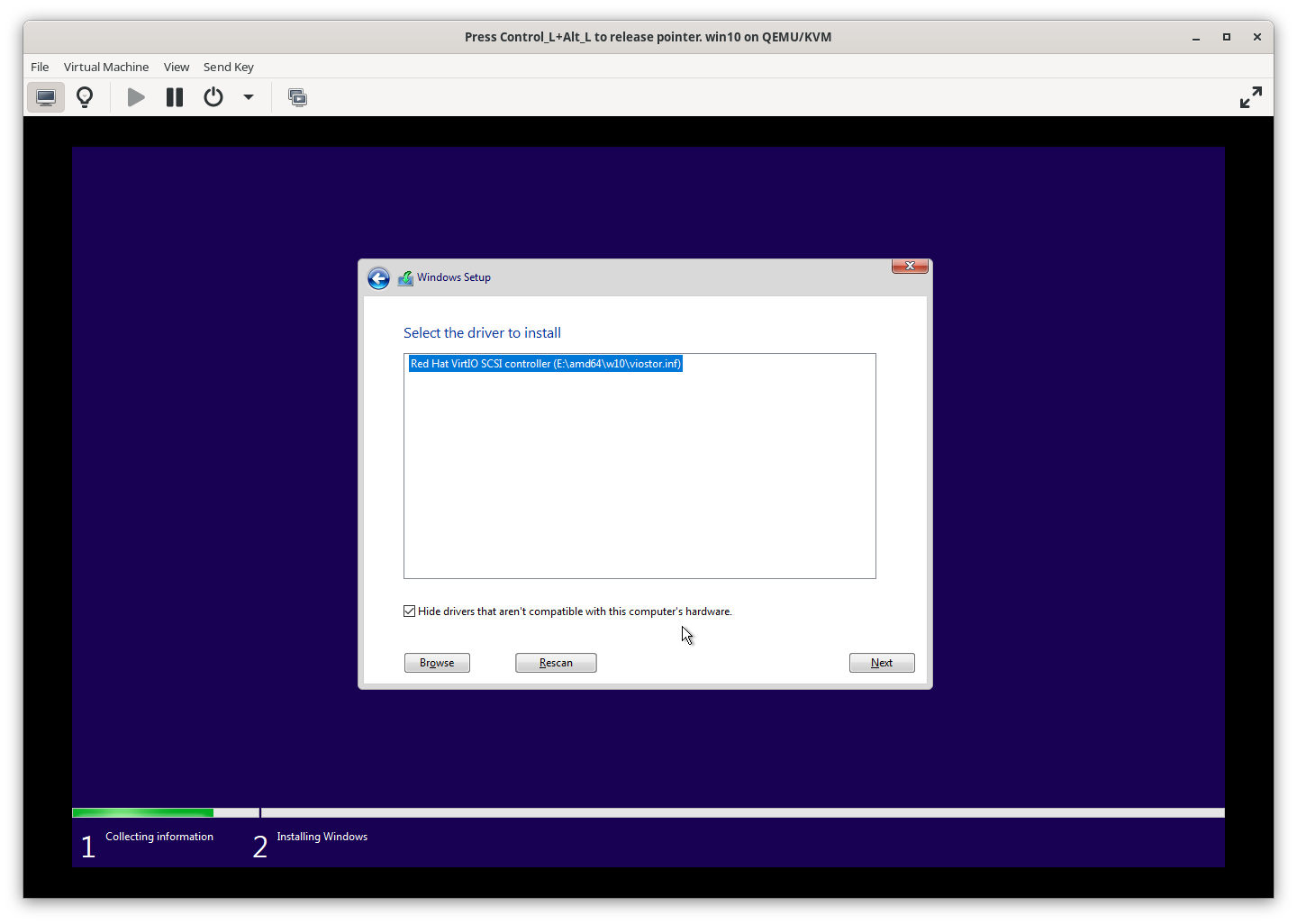Uncheck Hide incompatible drivers checkbox
This screenshot has height=924, width=1297.
(x=410, y=611)
